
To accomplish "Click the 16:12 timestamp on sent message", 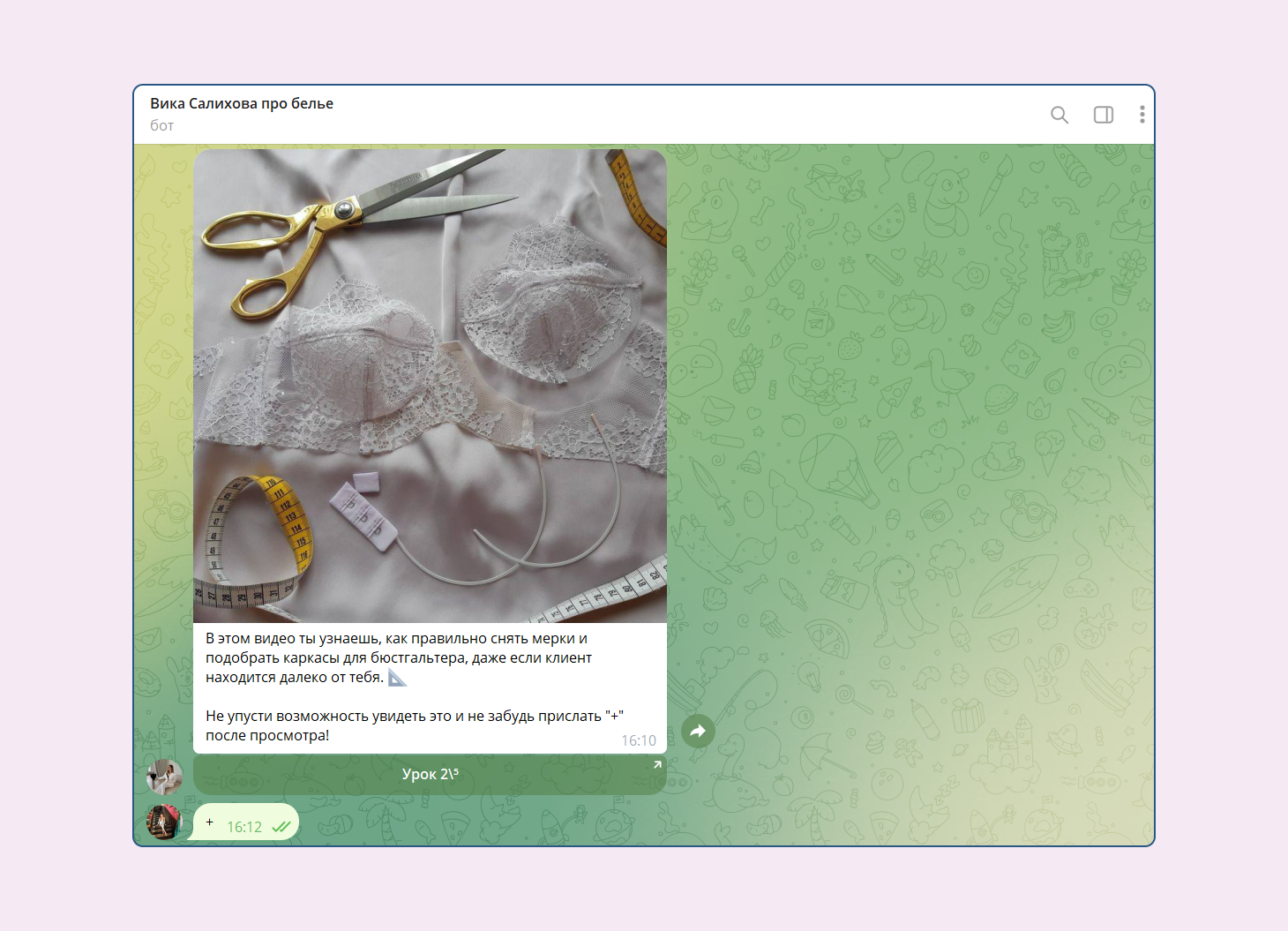I will coord(244,827).
